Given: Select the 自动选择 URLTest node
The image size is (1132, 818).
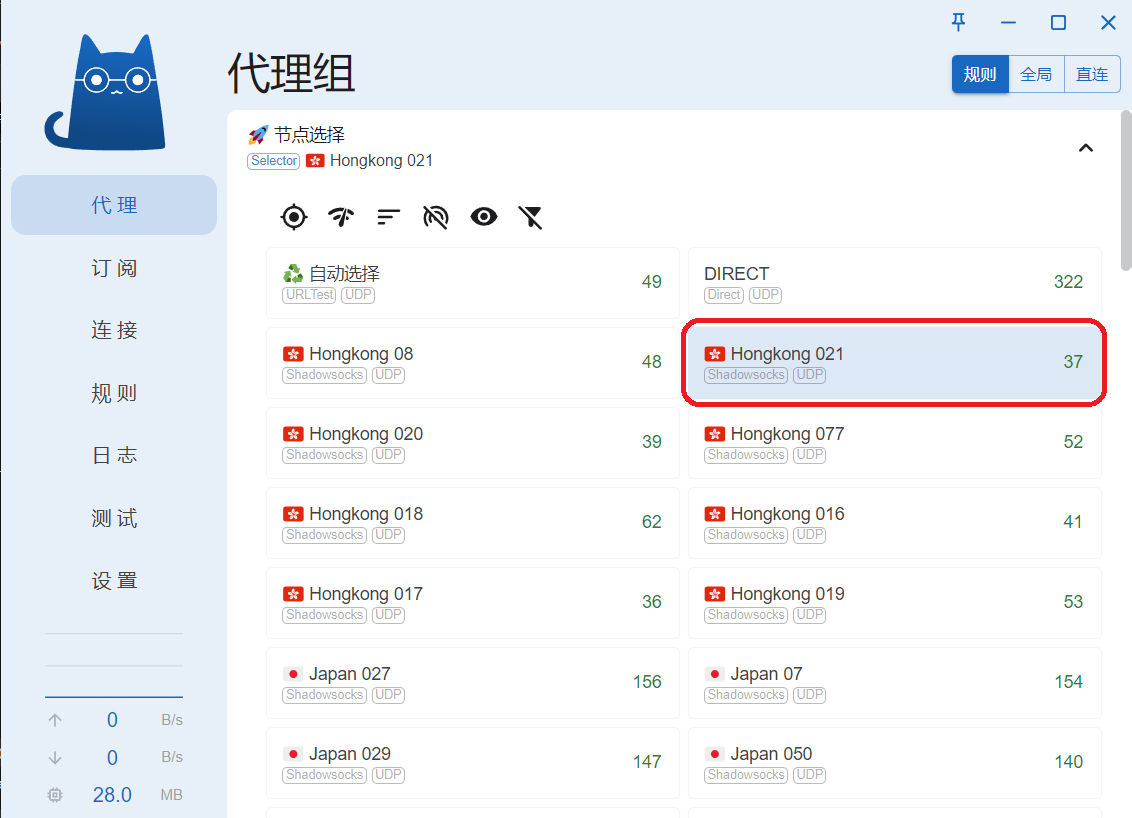Looking at the screenshot, I should [472, 282].
